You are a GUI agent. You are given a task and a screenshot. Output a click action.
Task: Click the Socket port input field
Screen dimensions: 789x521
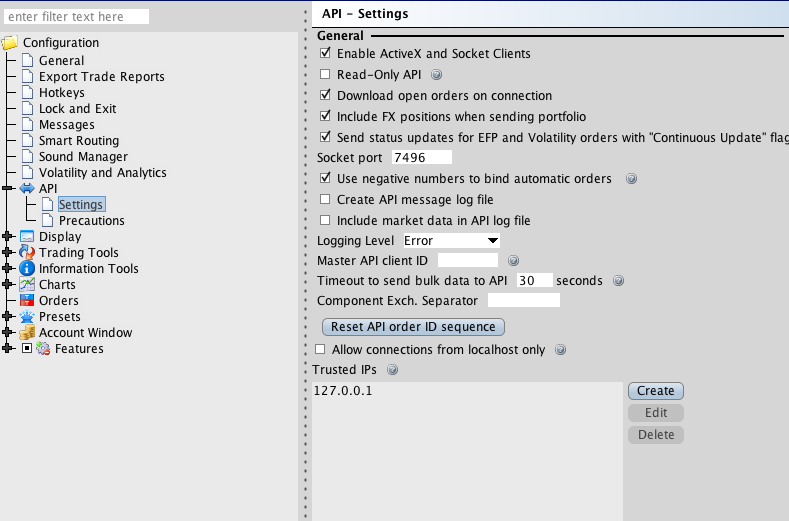(x=422, y=158)
